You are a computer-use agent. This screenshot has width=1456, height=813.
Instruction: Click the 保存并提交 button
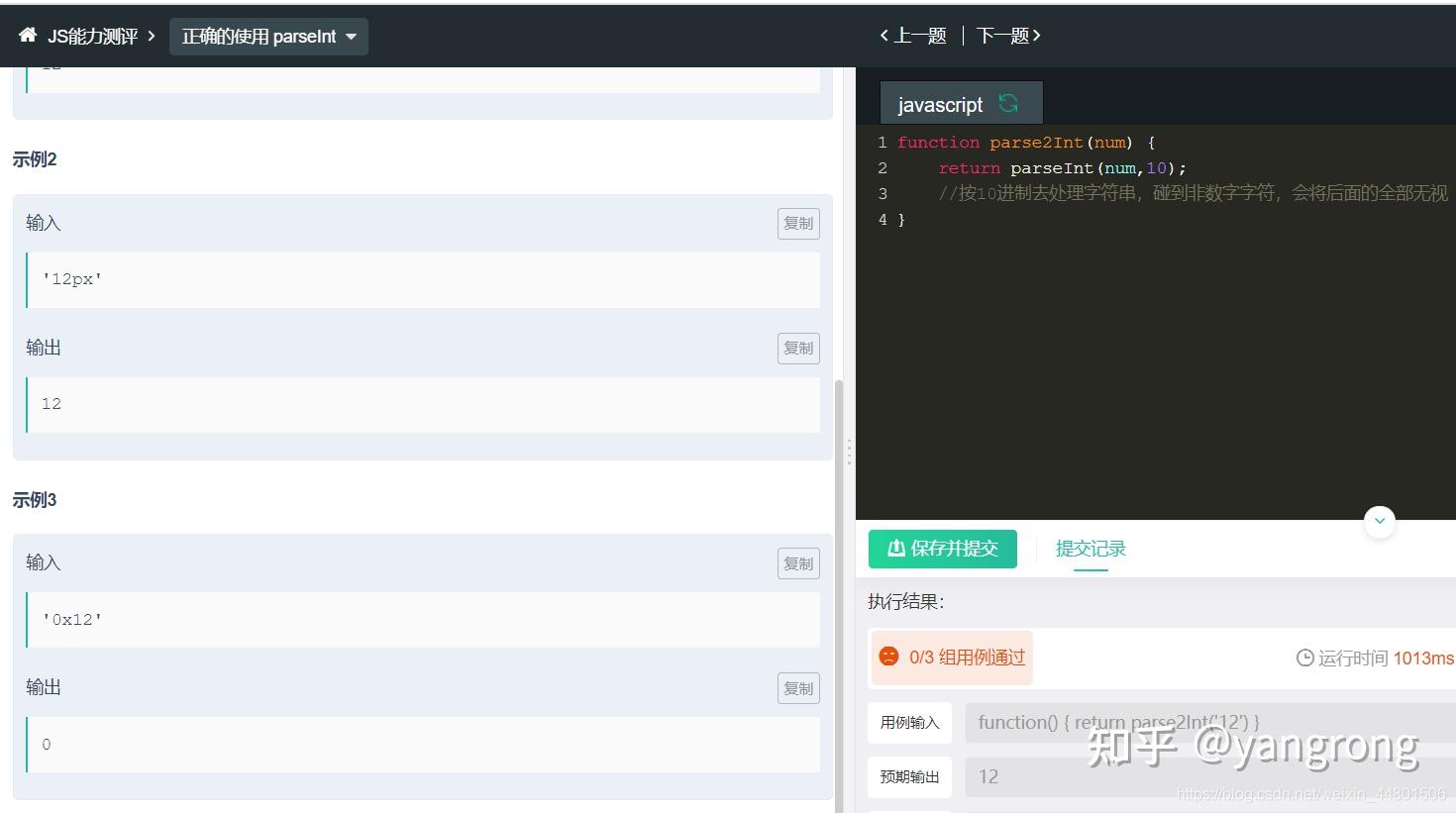943,549
